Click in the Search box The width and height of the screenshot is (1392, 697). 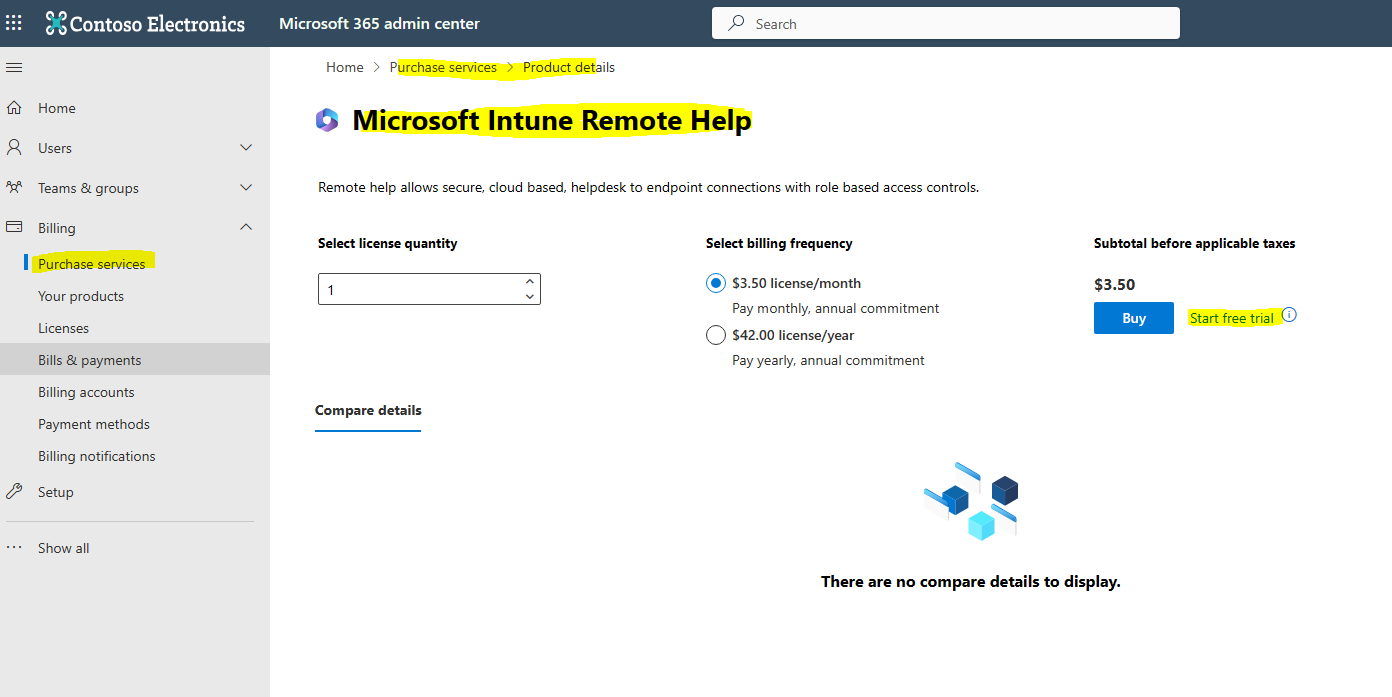click(946, 23)
